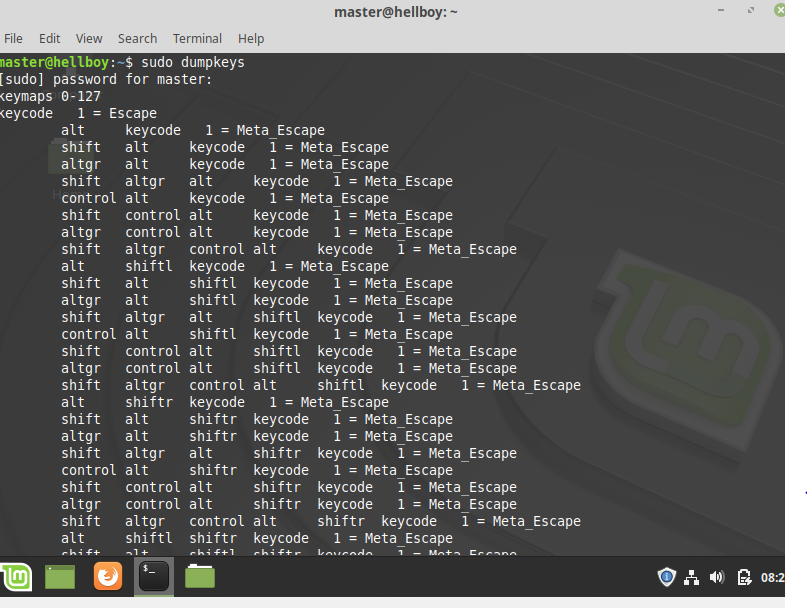Click 'Meta_Escape' on the single alt keycode line

coord(280,130)
